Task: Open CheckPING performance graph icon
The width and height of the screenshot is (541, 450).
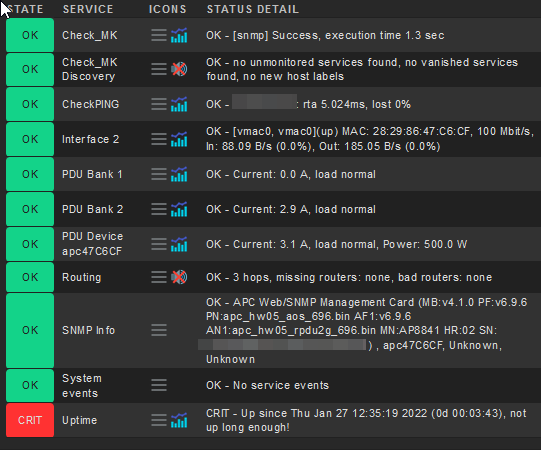Action: (x=179, y=104)
